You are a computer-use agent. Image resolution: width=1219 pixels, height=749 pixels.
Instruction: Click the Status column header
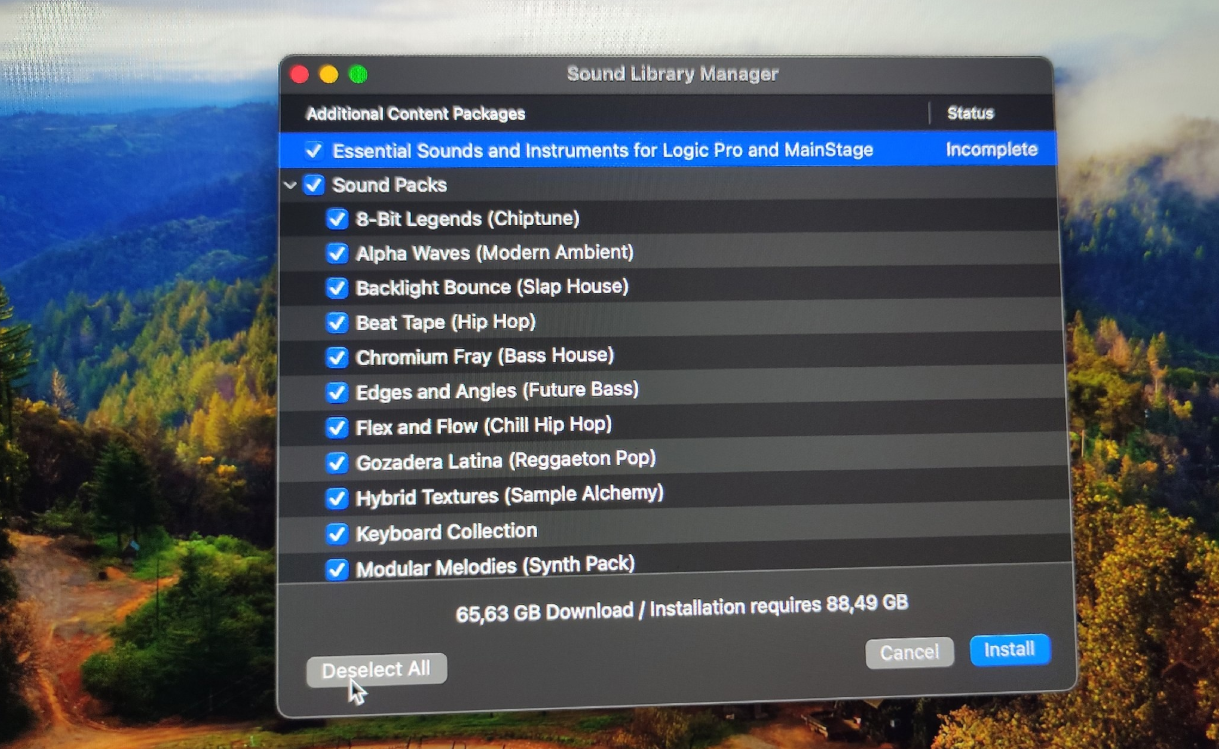click(x=970, y=113)
